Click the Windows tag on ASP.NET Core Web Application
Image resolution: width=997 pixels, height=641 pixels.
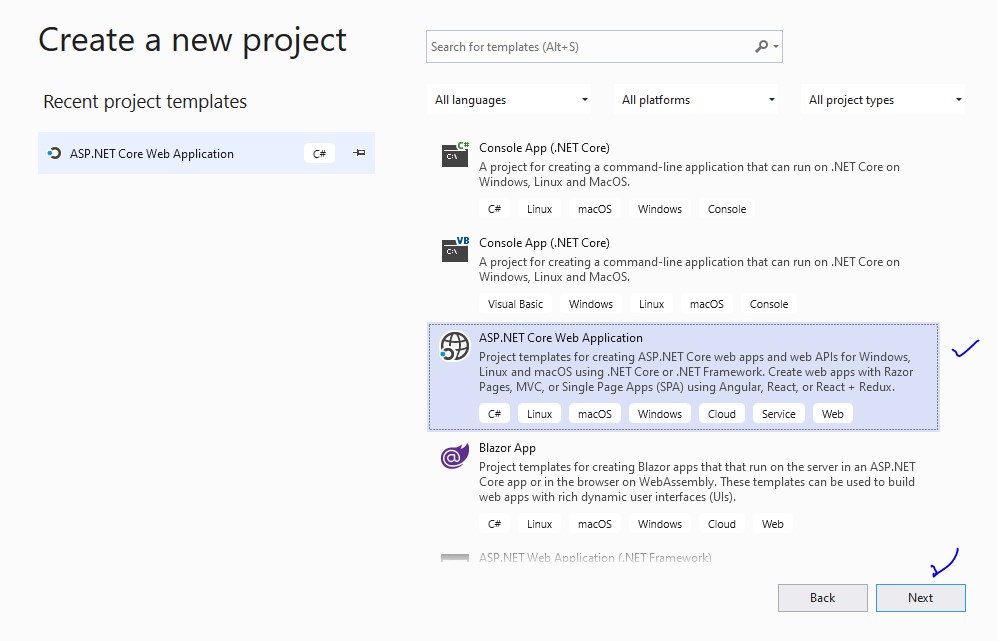658,413
